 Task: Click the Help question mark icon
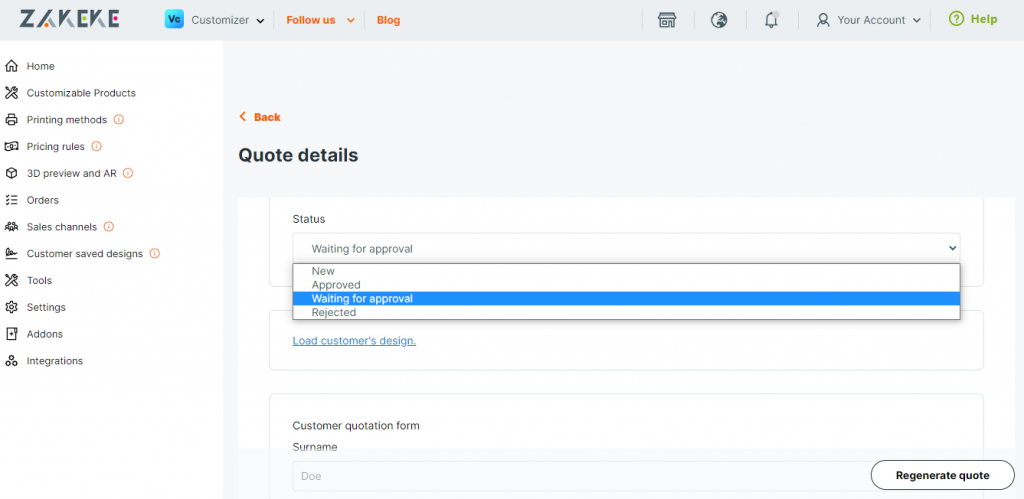(956, 19)
